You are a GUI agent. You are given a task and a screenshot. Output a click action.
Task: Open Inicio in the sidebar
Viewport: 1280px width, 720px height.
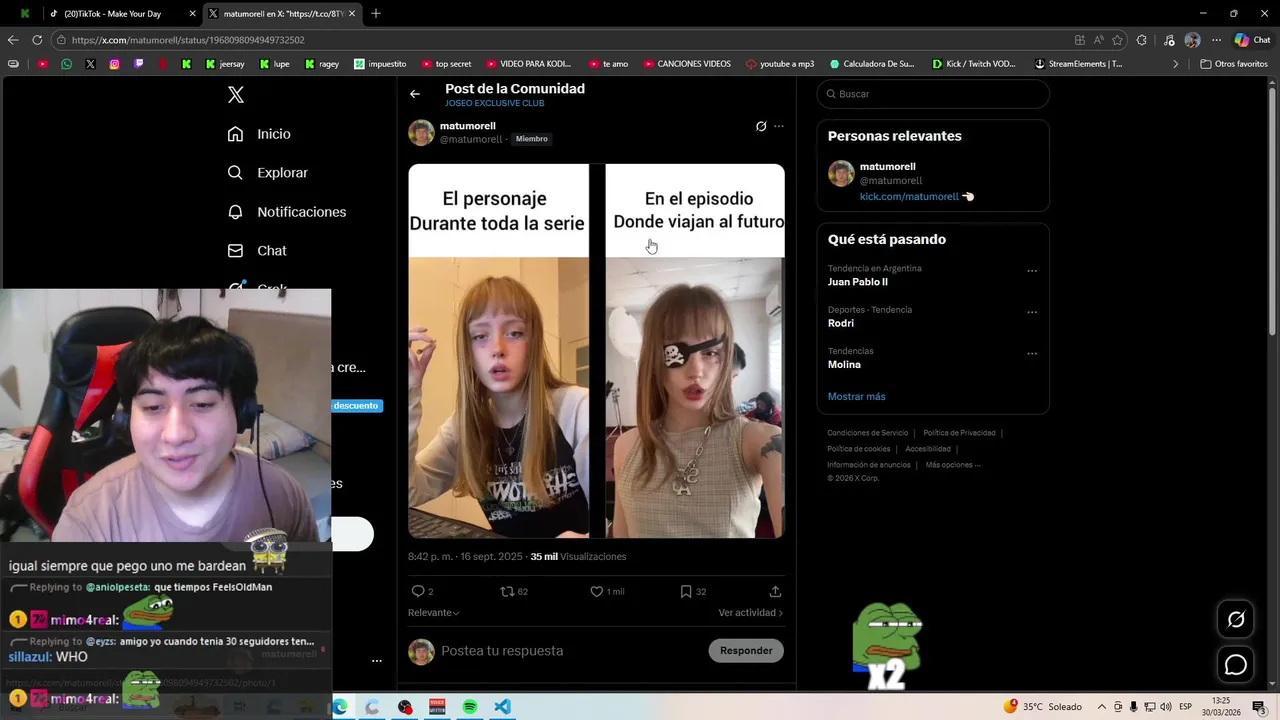click(x=259, y=134)
